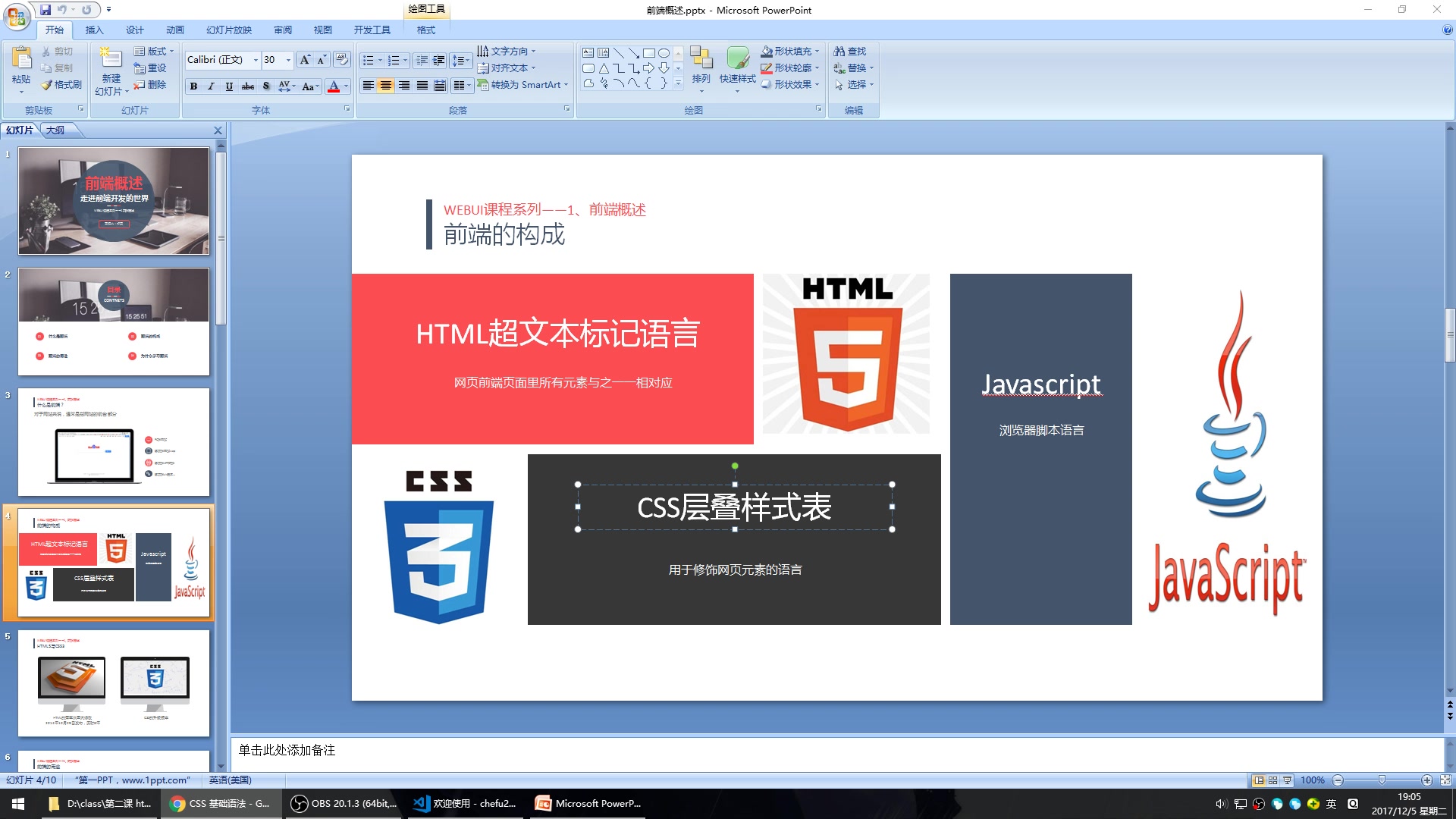
Task: Click the Paste clipboard icon
Action: point(21,58)
